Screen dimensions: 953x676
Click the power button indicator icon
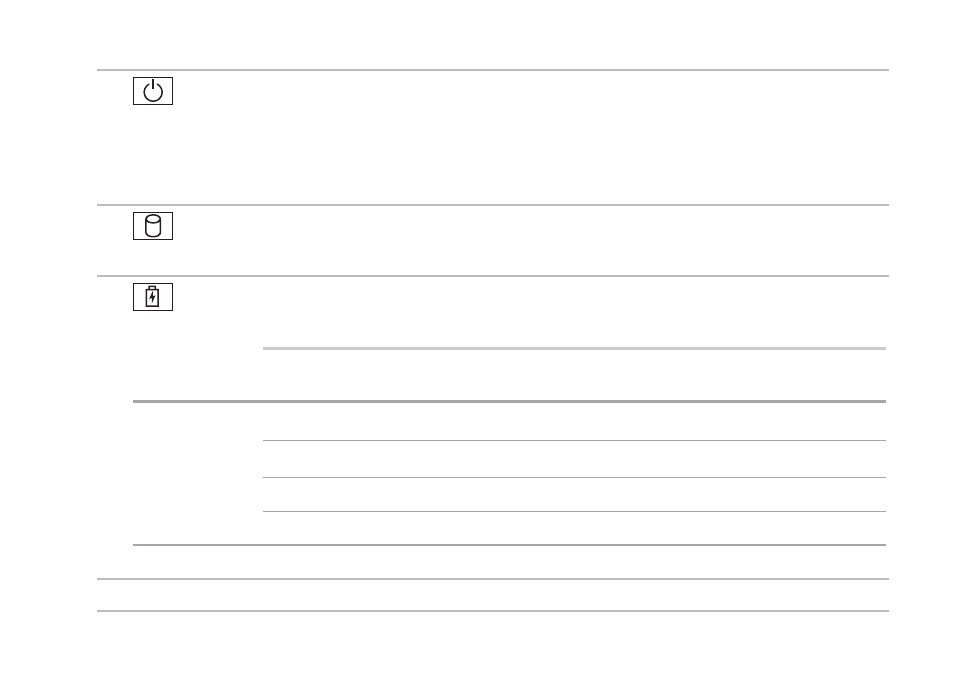pos(153,91)
